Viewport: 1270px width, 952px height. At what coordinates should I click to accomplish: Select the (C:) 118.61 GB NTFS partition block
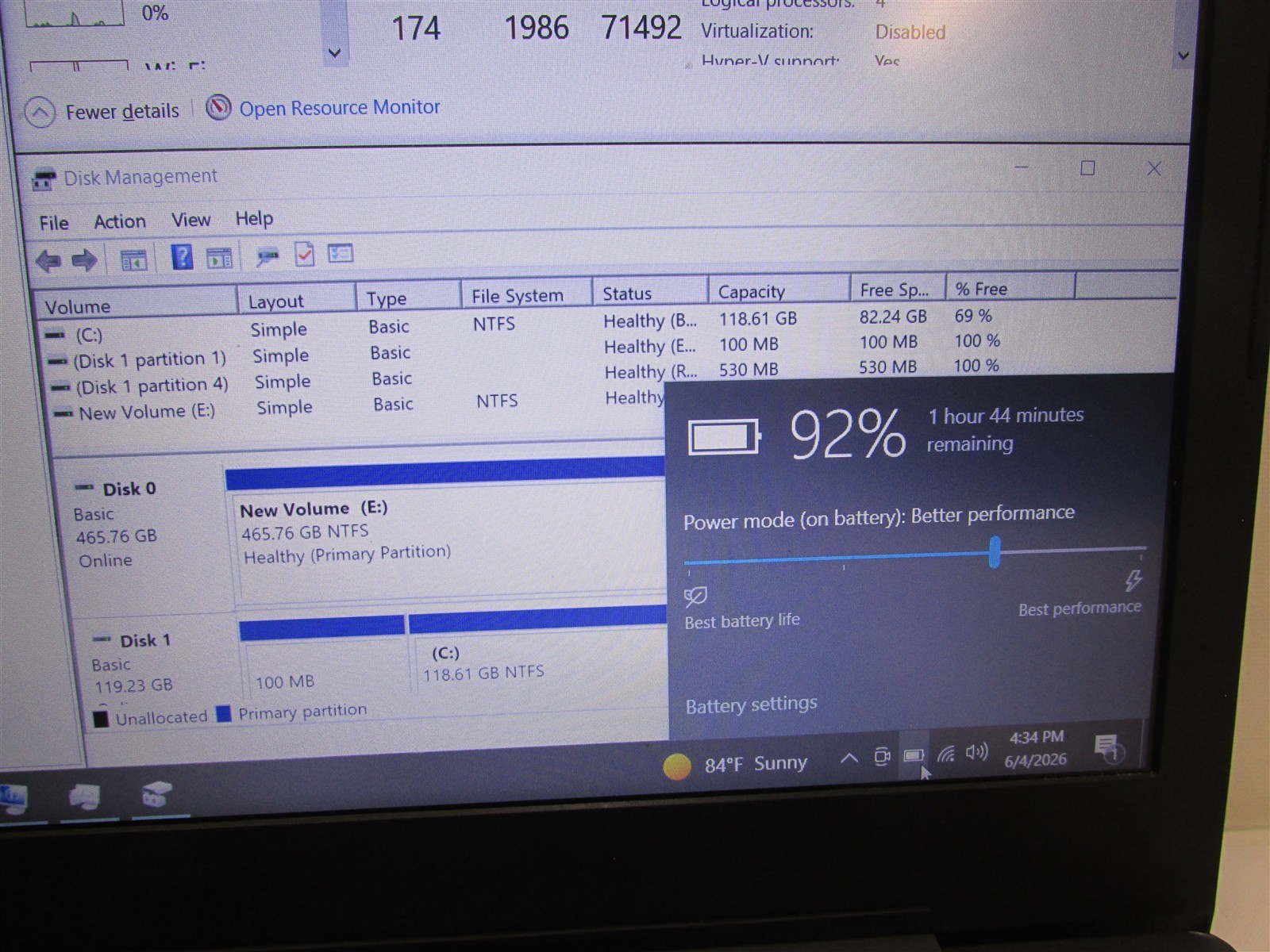pyautogui.click(x=538, y=651)
